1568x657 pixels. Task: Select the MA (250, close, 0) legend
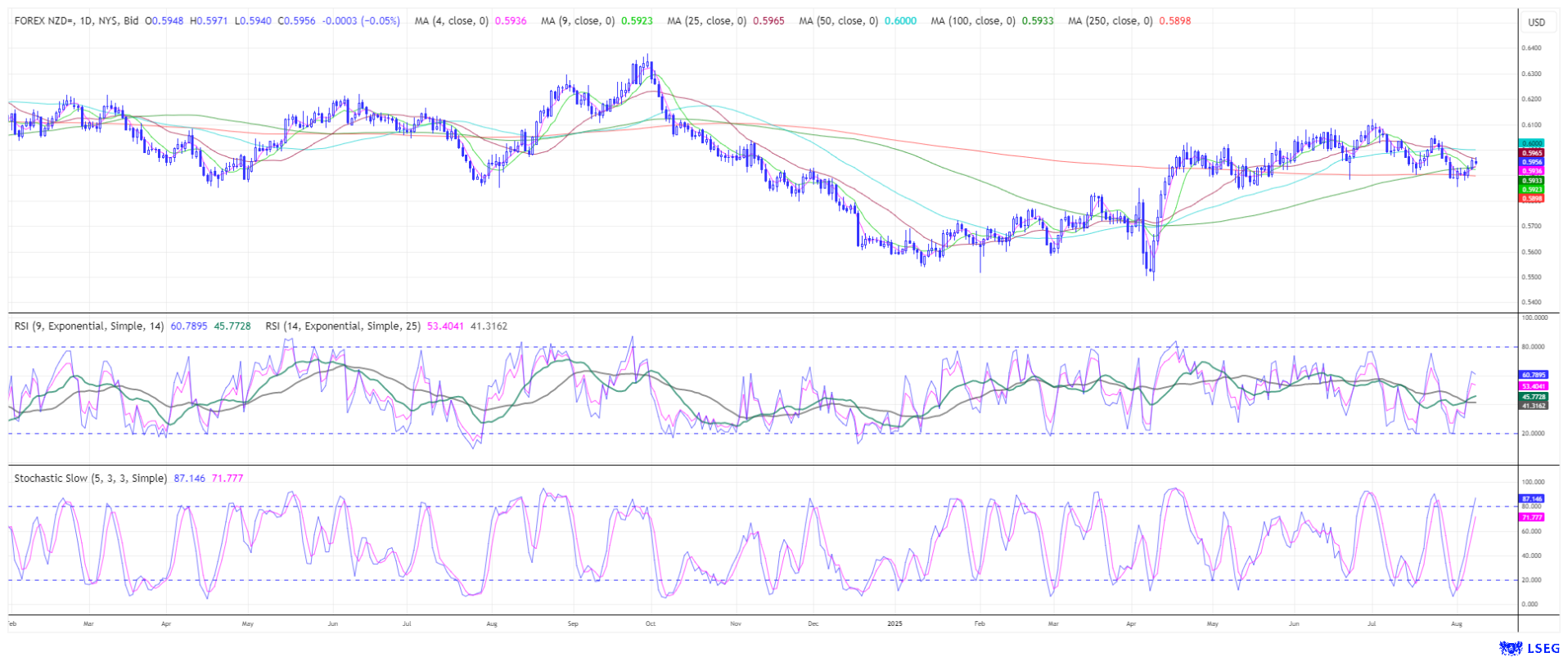point(1110,20)
